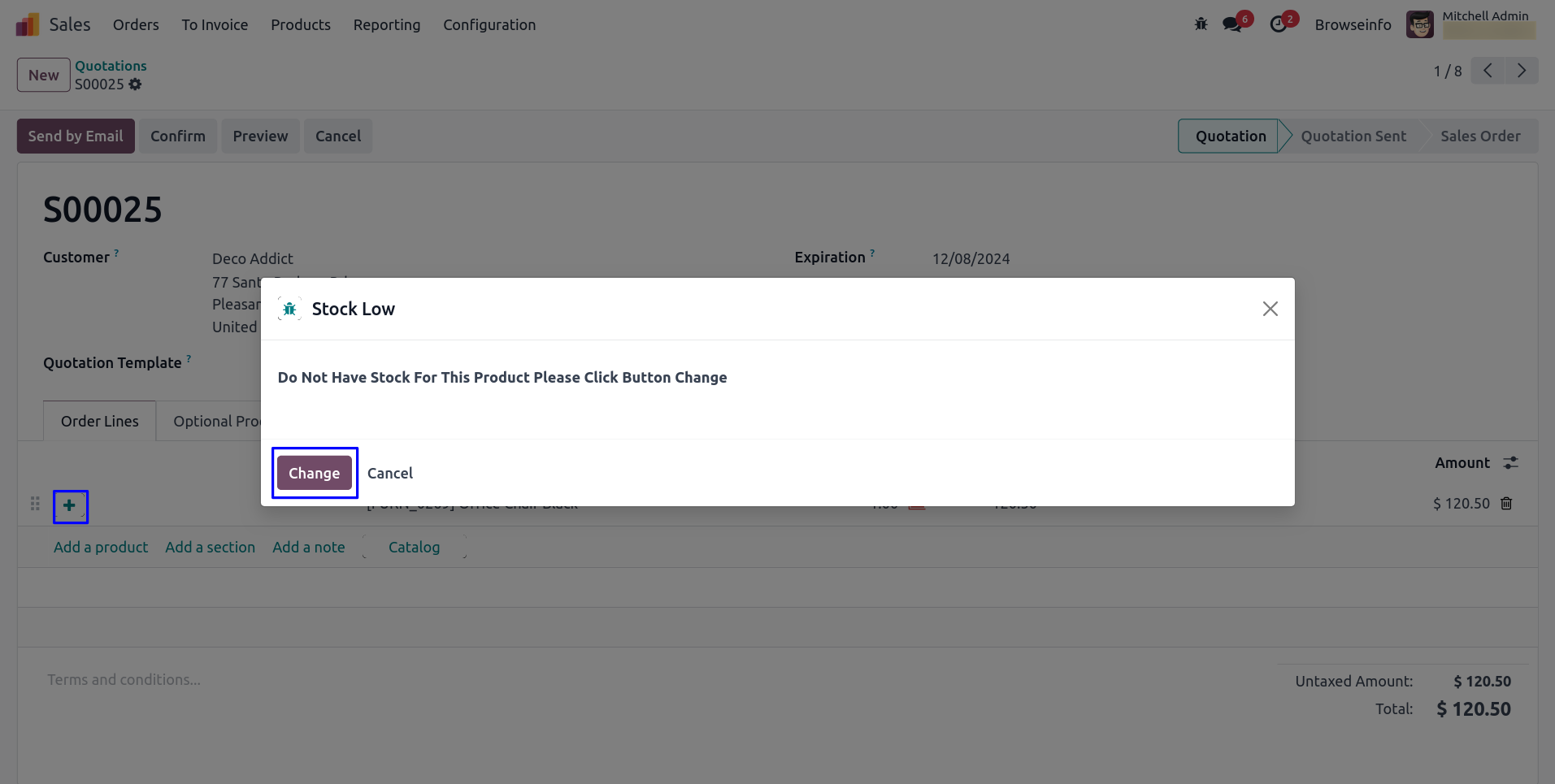Click the Preview button
Image resolution: width=1555 pixels, height=784 pixels.
point(261,136)
